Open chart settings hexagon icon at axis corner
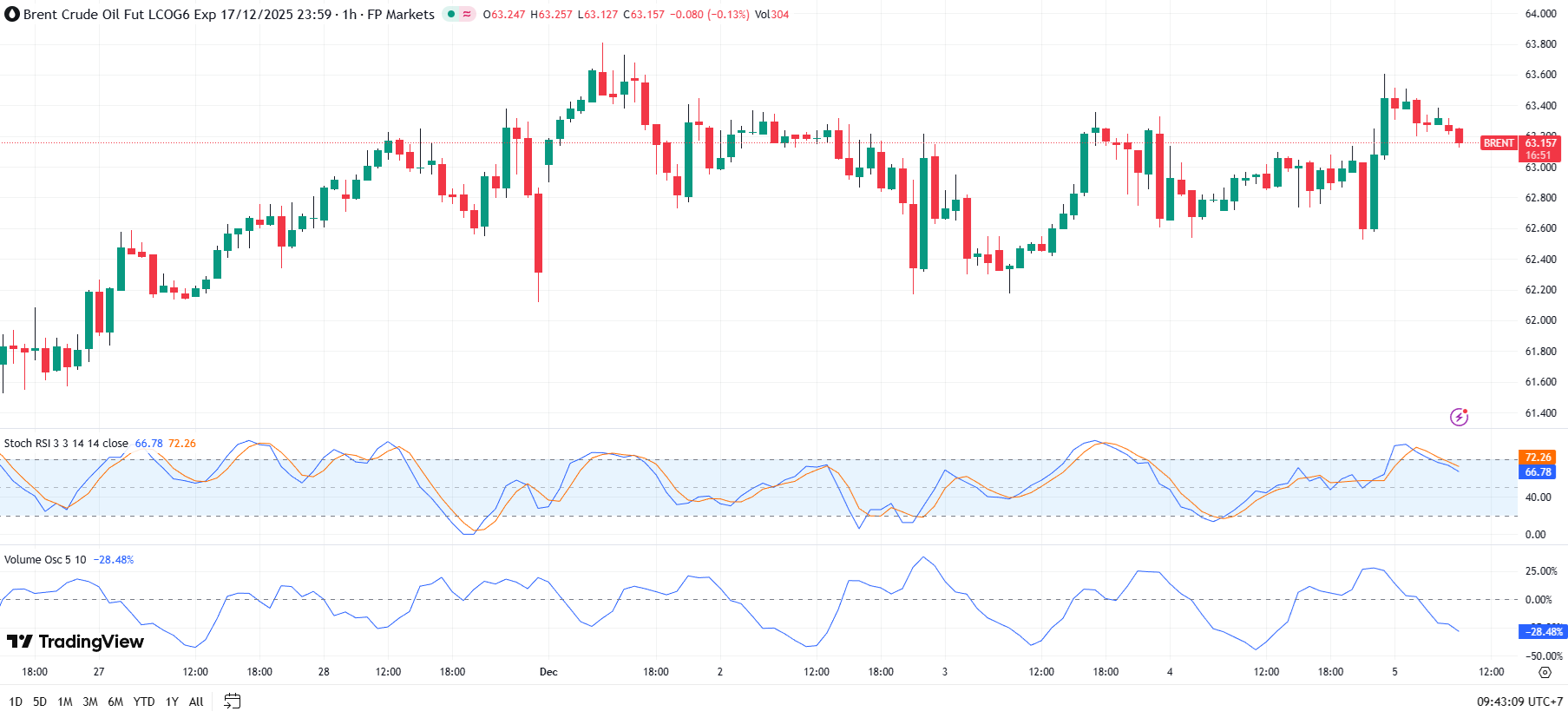Viewport: 1568px width, 718px height. (x=1545, y=673)
